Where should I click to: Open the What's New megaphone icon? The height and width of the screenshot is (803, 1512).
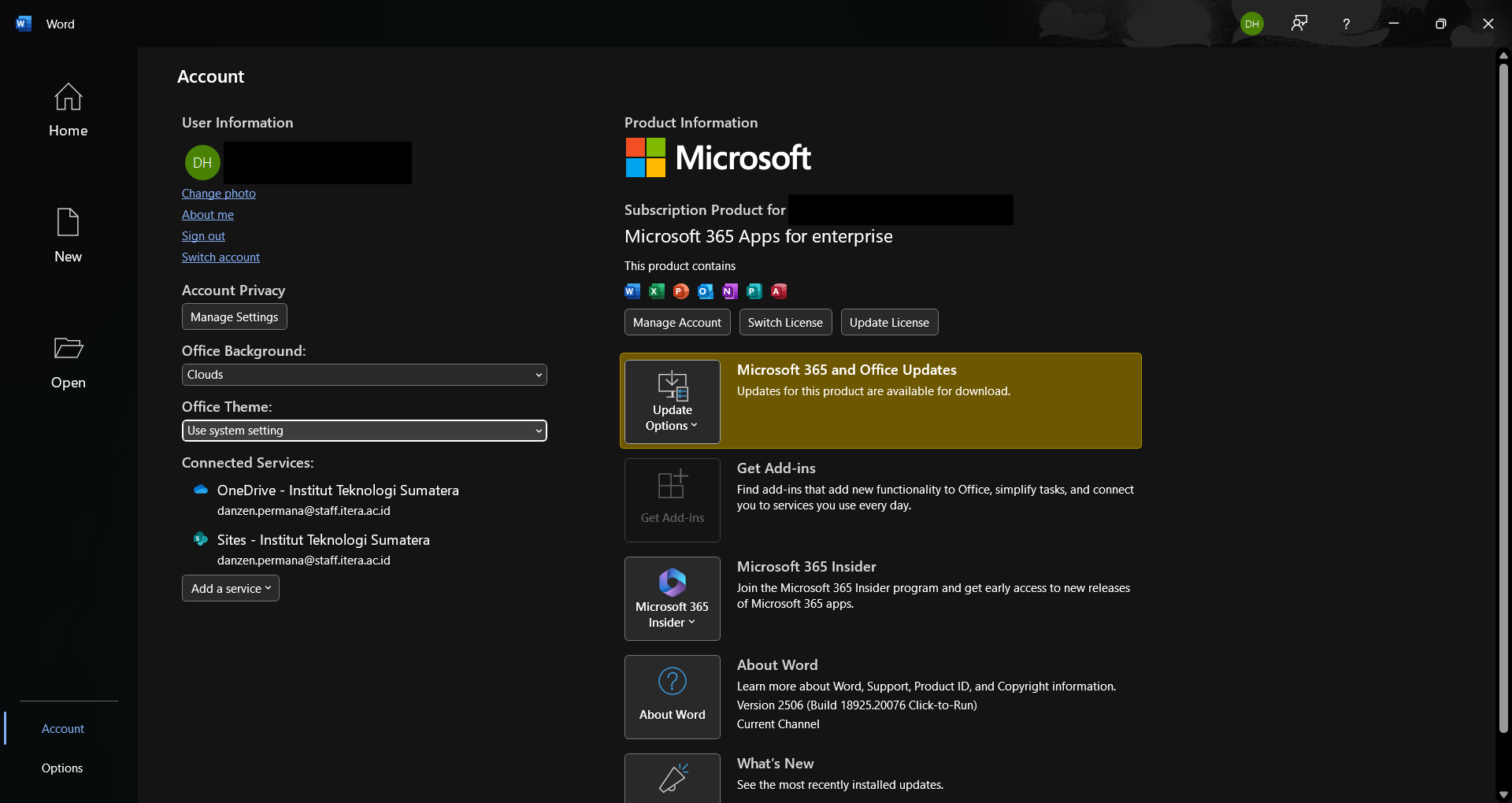tap(672, 778)
